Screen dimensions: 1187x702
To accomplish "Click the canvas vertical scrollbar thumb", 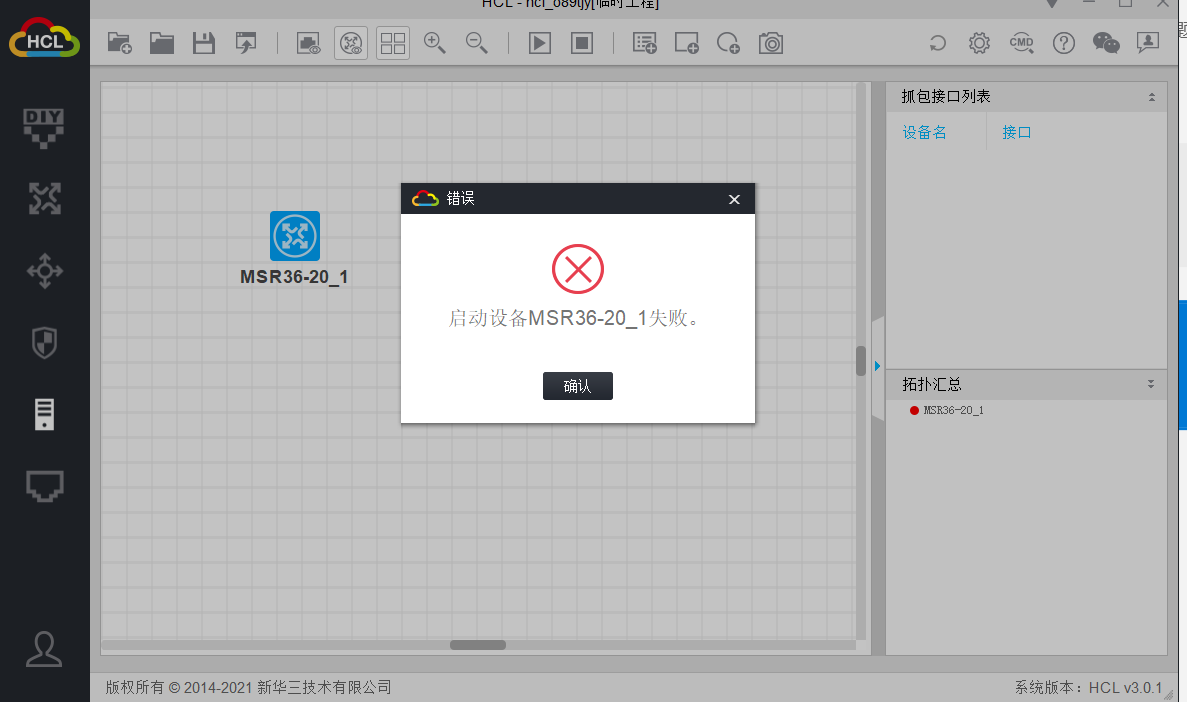I will click(861, 360).
